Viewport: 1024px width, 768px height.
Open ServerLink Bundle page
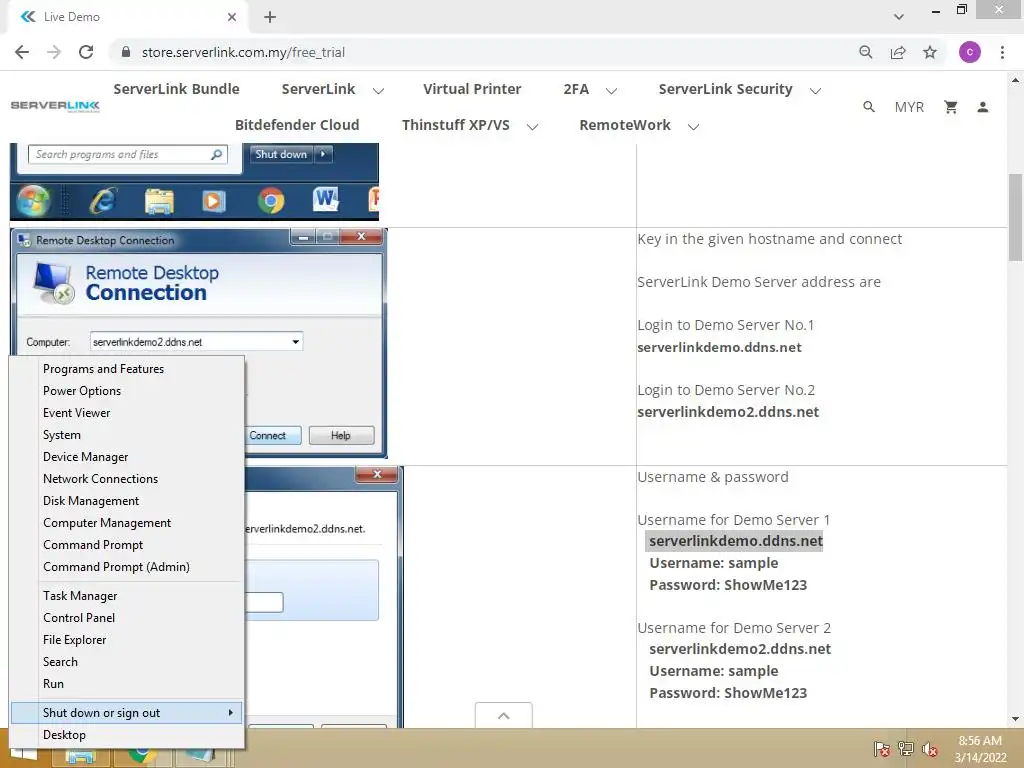pos(176,89)
